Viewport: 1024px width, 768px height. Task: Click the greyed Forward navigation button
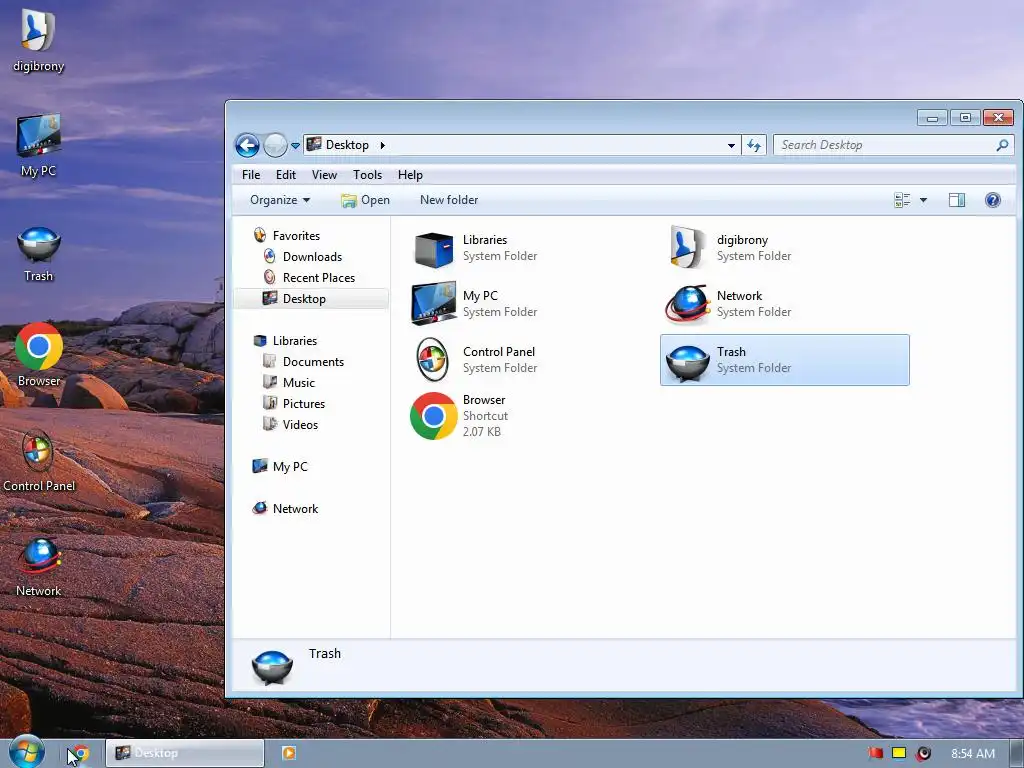coord(276,145)
